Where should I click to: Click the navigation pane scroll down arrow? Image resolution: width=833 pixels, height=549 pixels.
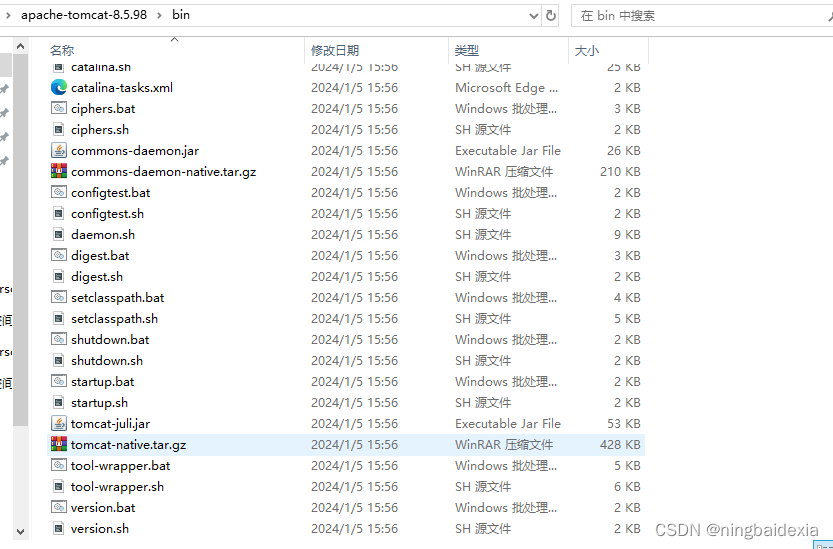click(20, 531)
